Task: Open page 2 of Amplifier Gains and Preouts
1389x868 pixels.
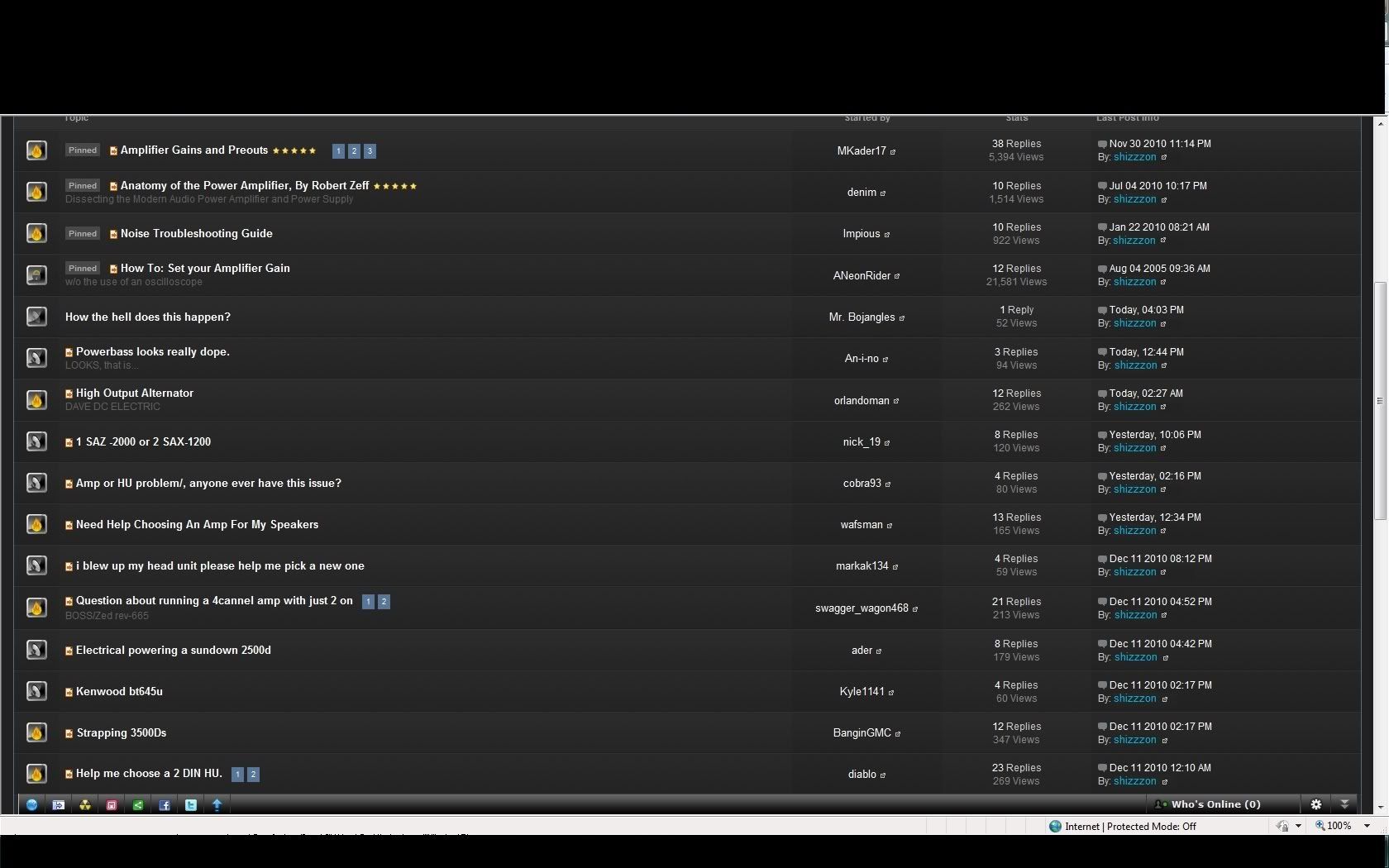Action: pos(354,151)
